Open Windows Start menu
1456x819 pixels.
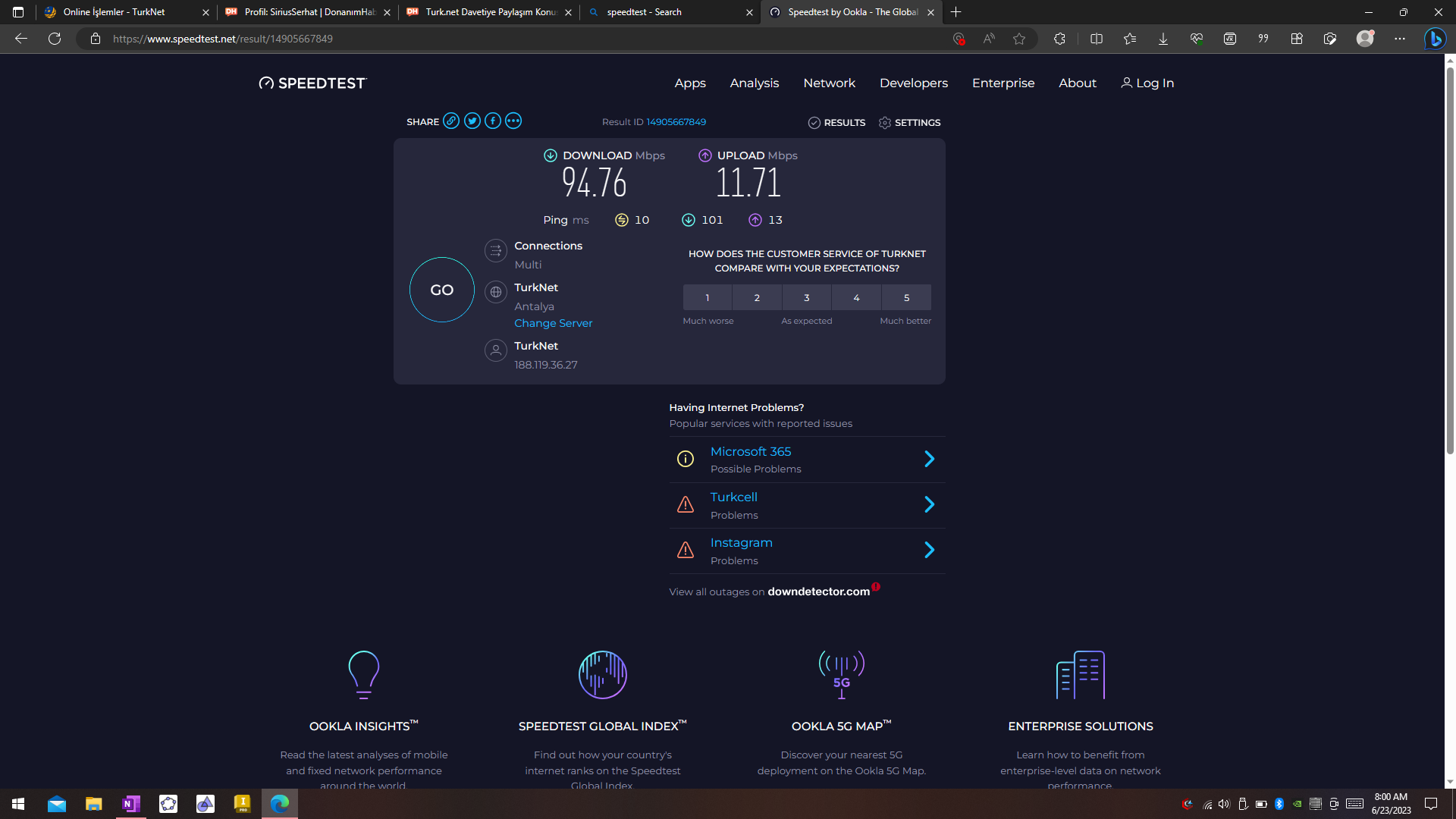coord(18,804)
